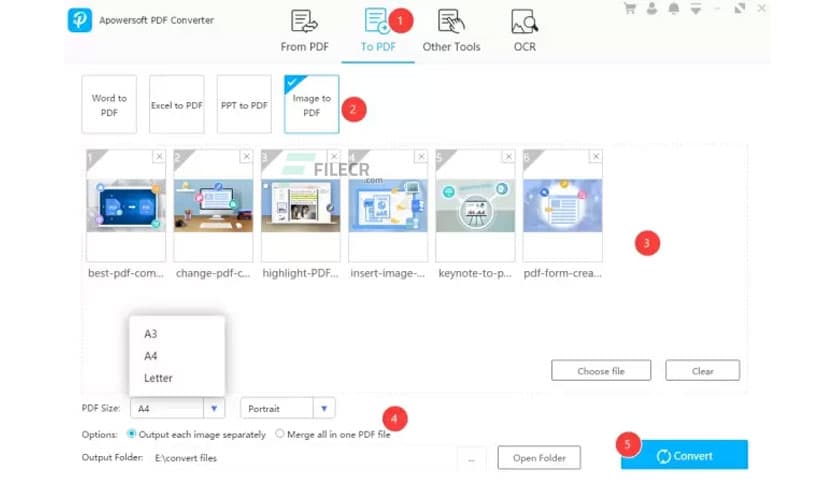Click the Apowersoft PDF Converter logo icon
The image size is (836, 484).
(x=79, y=20)
